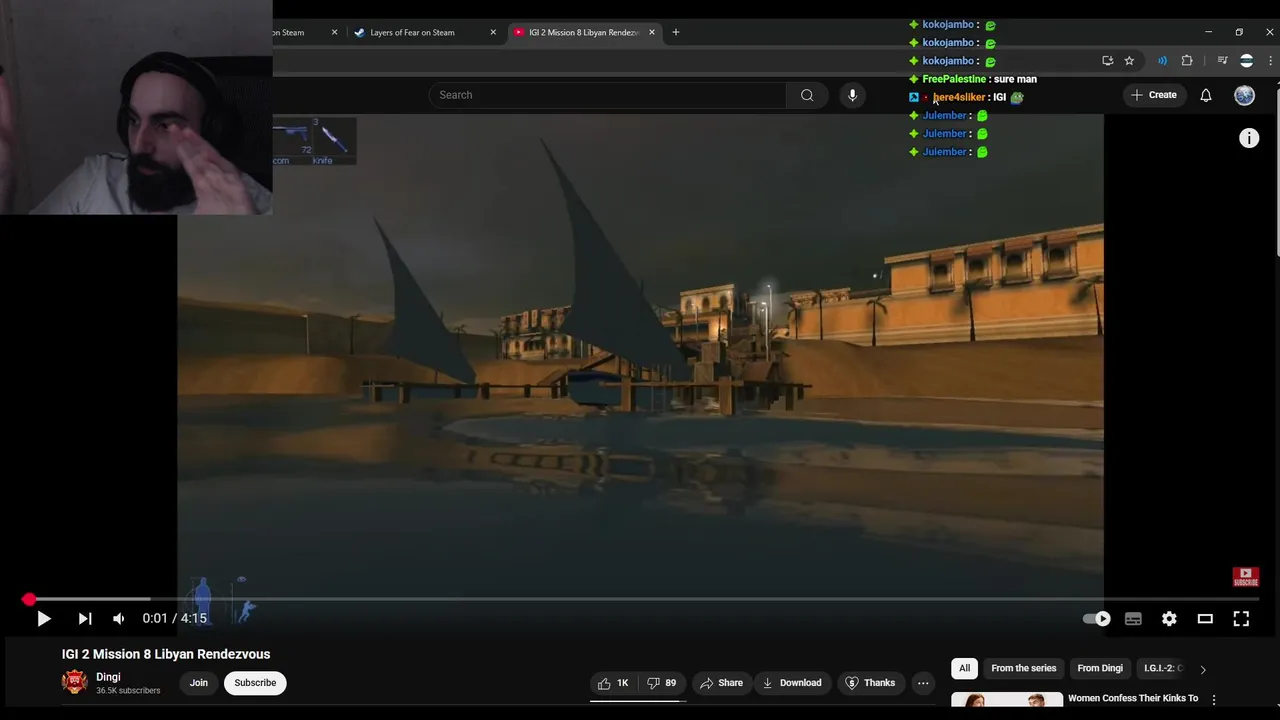Click the 0:01 / 4:15 time display

pyautogui.click(x=175, y=619)
